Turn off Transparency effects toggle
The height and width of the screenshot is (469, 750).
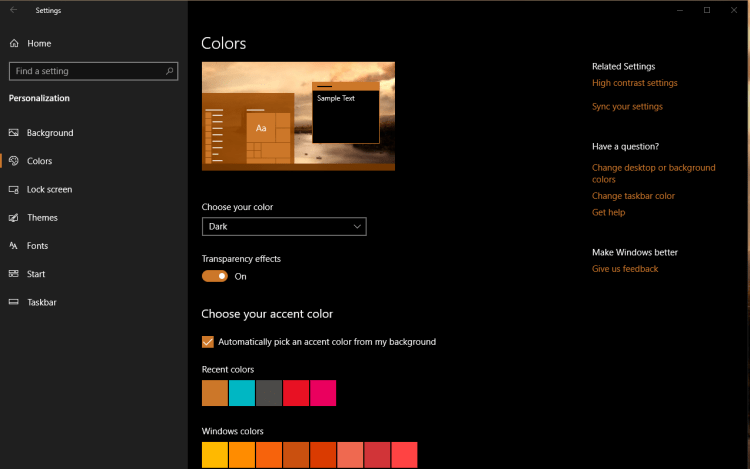tap(215, 276)
